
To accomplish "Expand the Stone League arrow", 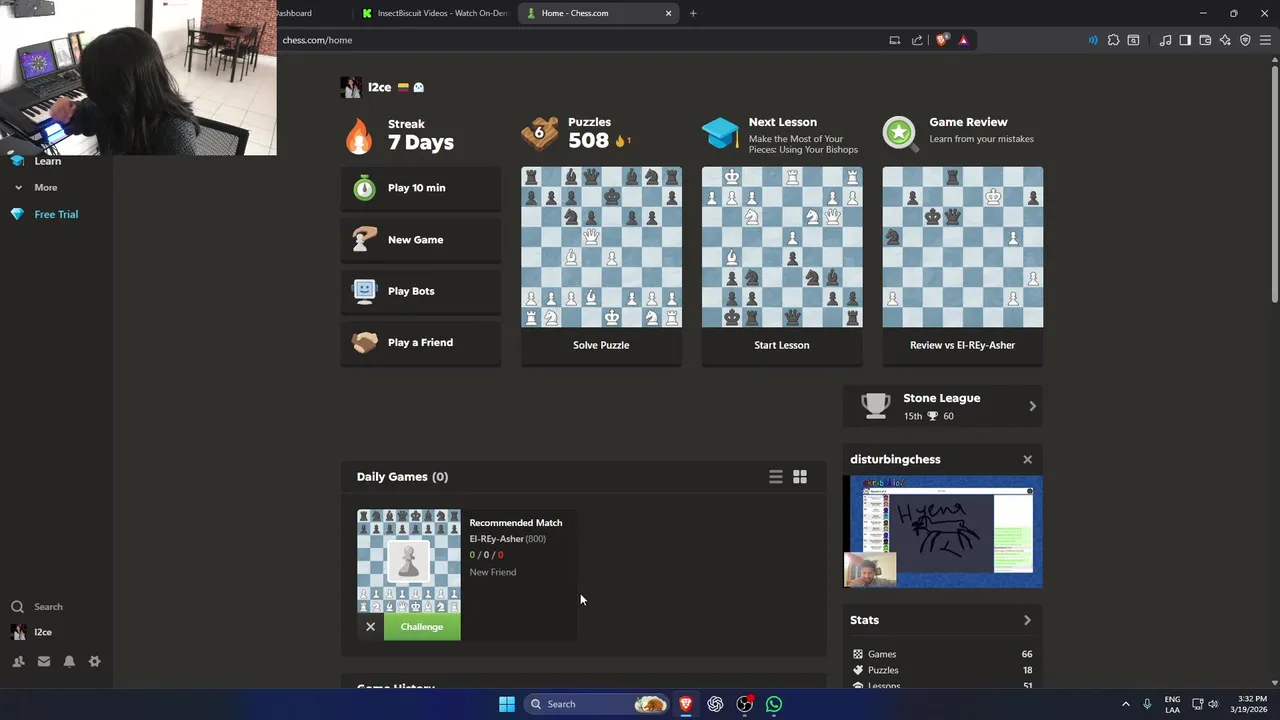I will pos(1032,406).
